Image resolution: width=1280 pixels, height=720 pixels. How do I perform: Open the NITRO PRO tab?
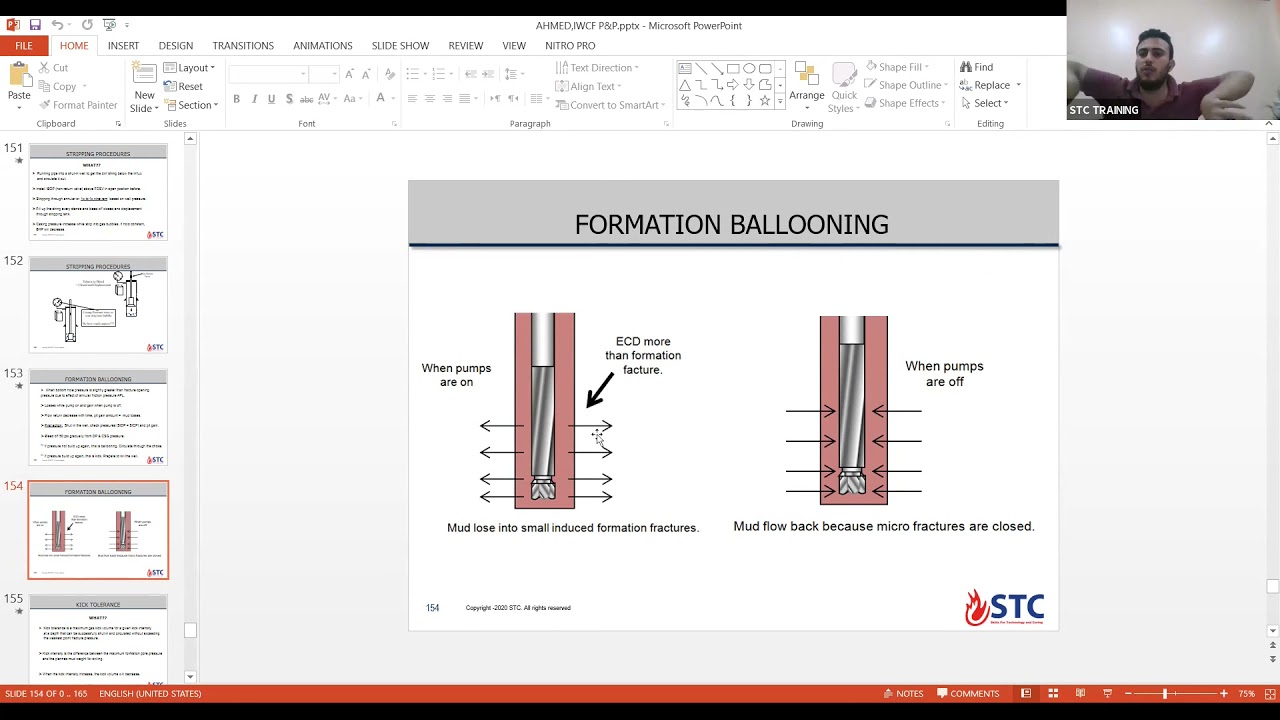pyautogui.click(x=570, y=46)
